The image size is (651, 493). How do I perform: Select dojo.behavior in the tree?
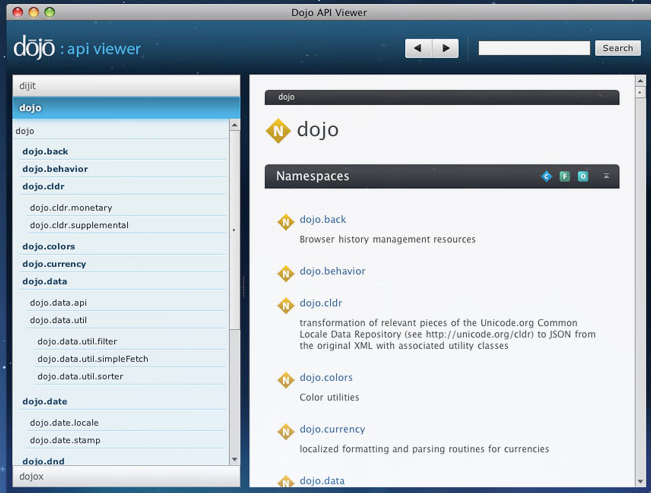(123, 169)
